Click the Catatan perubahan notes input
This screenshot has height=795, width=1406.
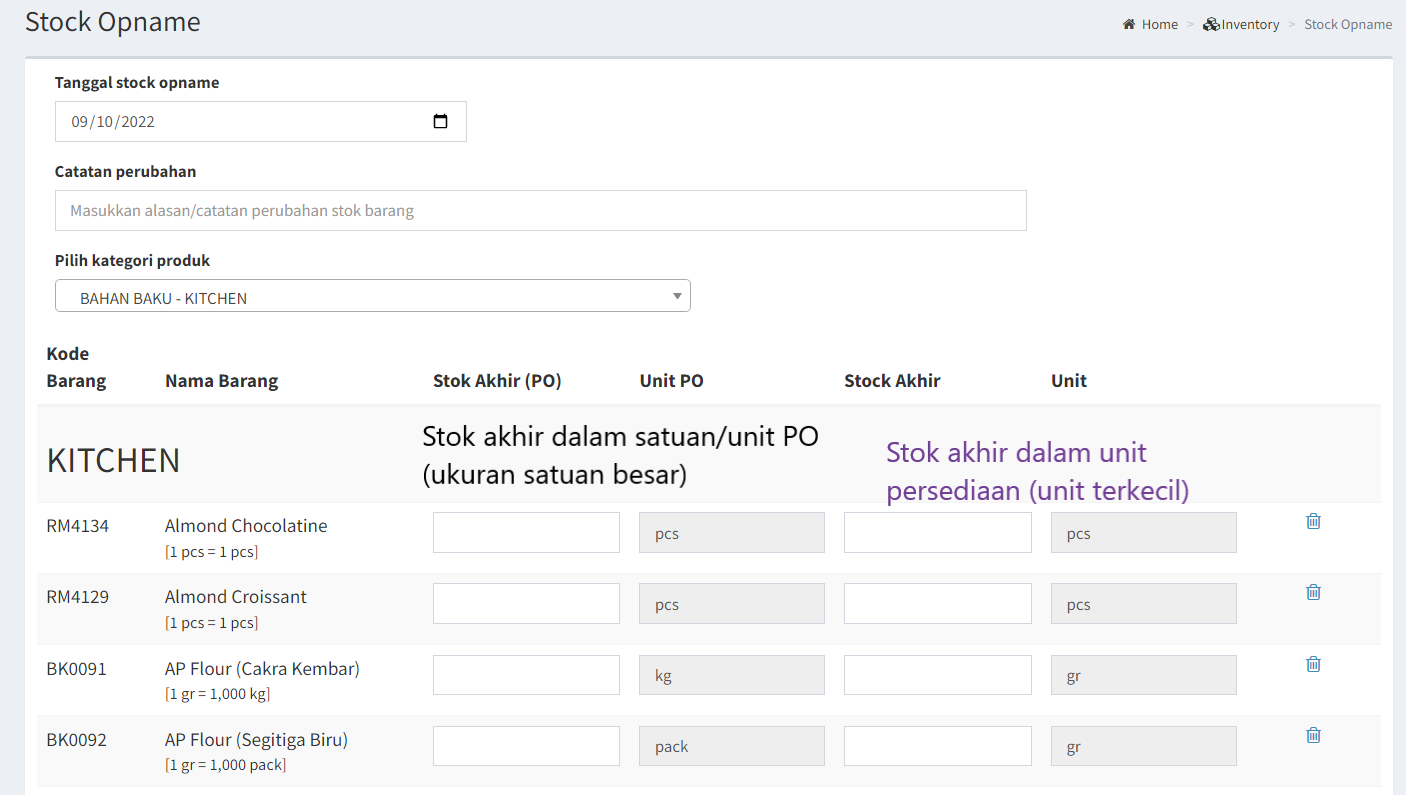tap(540, 210)
